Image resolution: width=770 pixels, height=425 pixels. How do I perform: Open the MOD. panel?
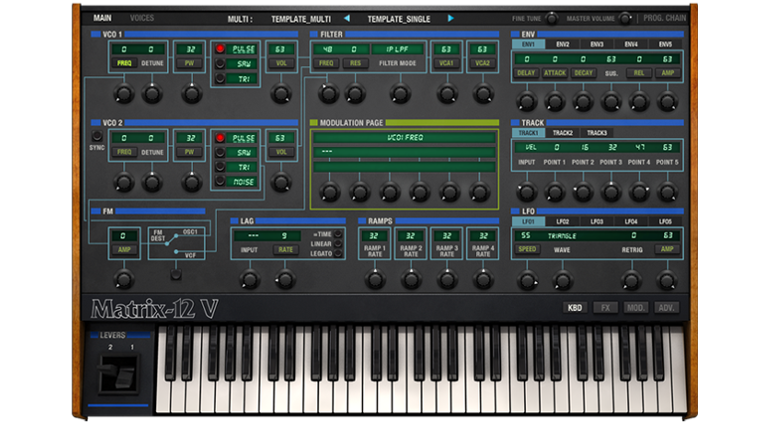point(635,308)
